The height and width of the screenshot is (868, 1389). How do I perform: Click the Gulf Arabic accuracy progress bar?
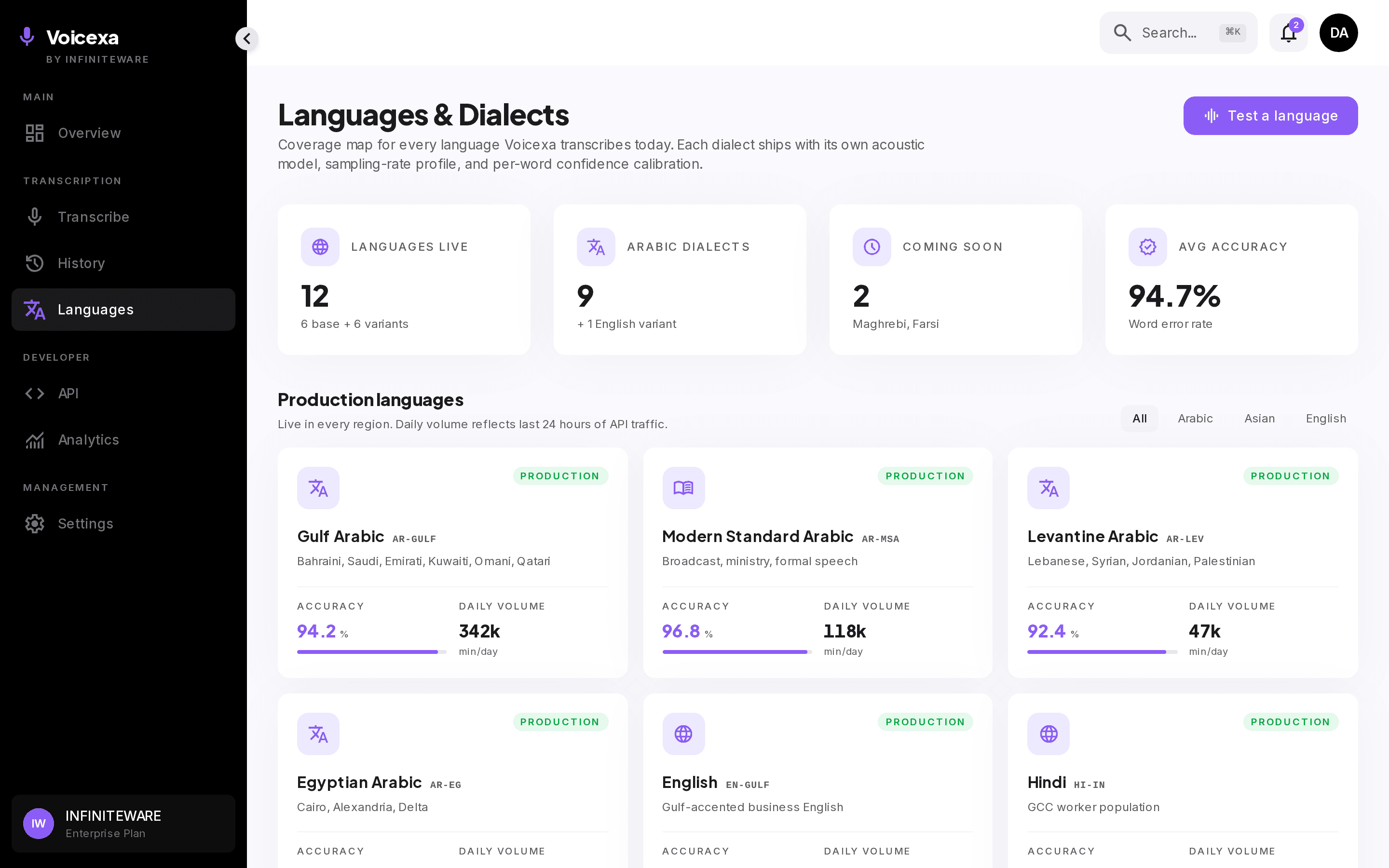pos(372,651)
